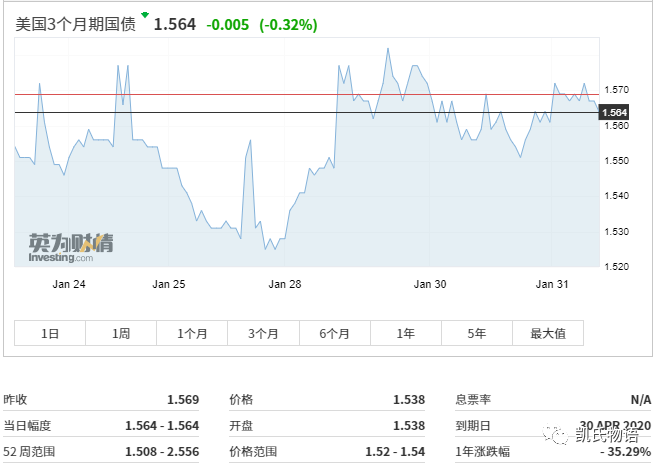Click the 1年涨跌幅 label
This screenshot has height=464, width=660.
pos(483,452)
